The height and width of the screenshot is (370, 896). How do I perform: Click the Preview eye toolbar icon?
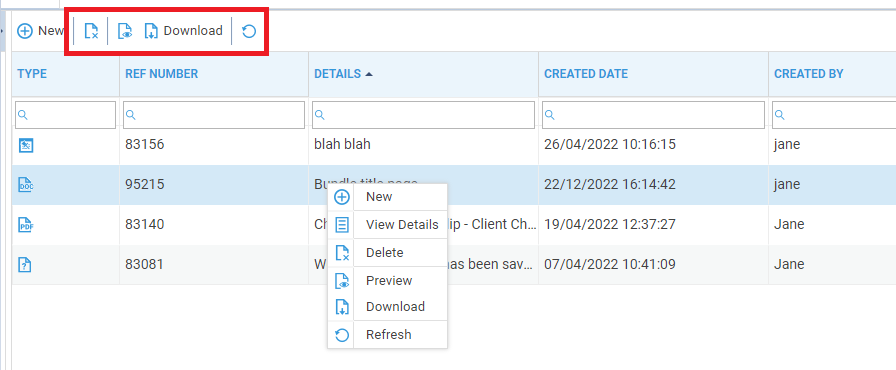(x=125, y=31)
